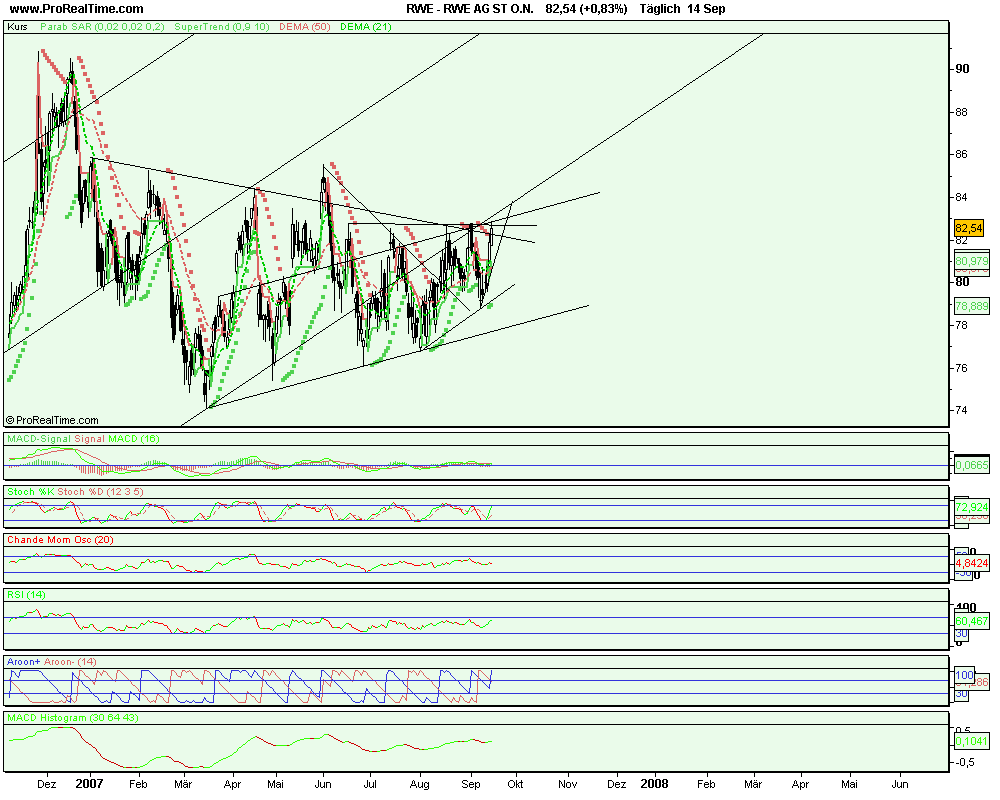Click the Stoch %K Stoch %D title
The height and width of the screenshot is (800, 1000).
click(76, 491)
